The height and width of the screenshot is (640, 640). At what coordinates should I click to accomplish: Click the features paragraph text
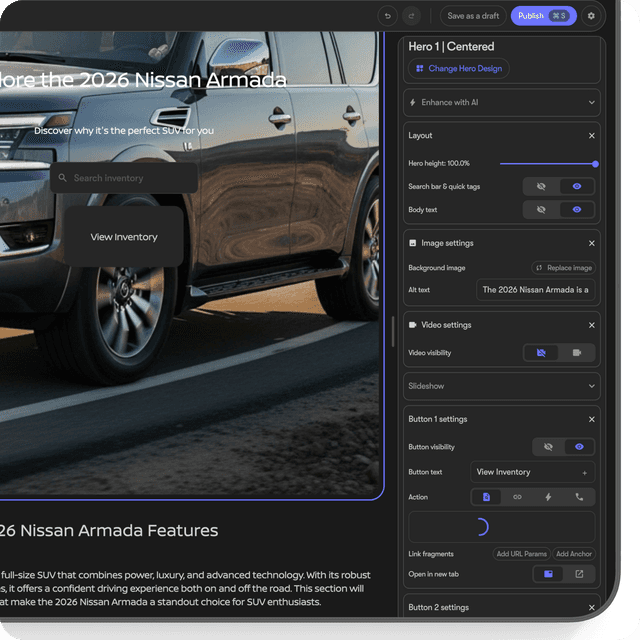[185, 589]
